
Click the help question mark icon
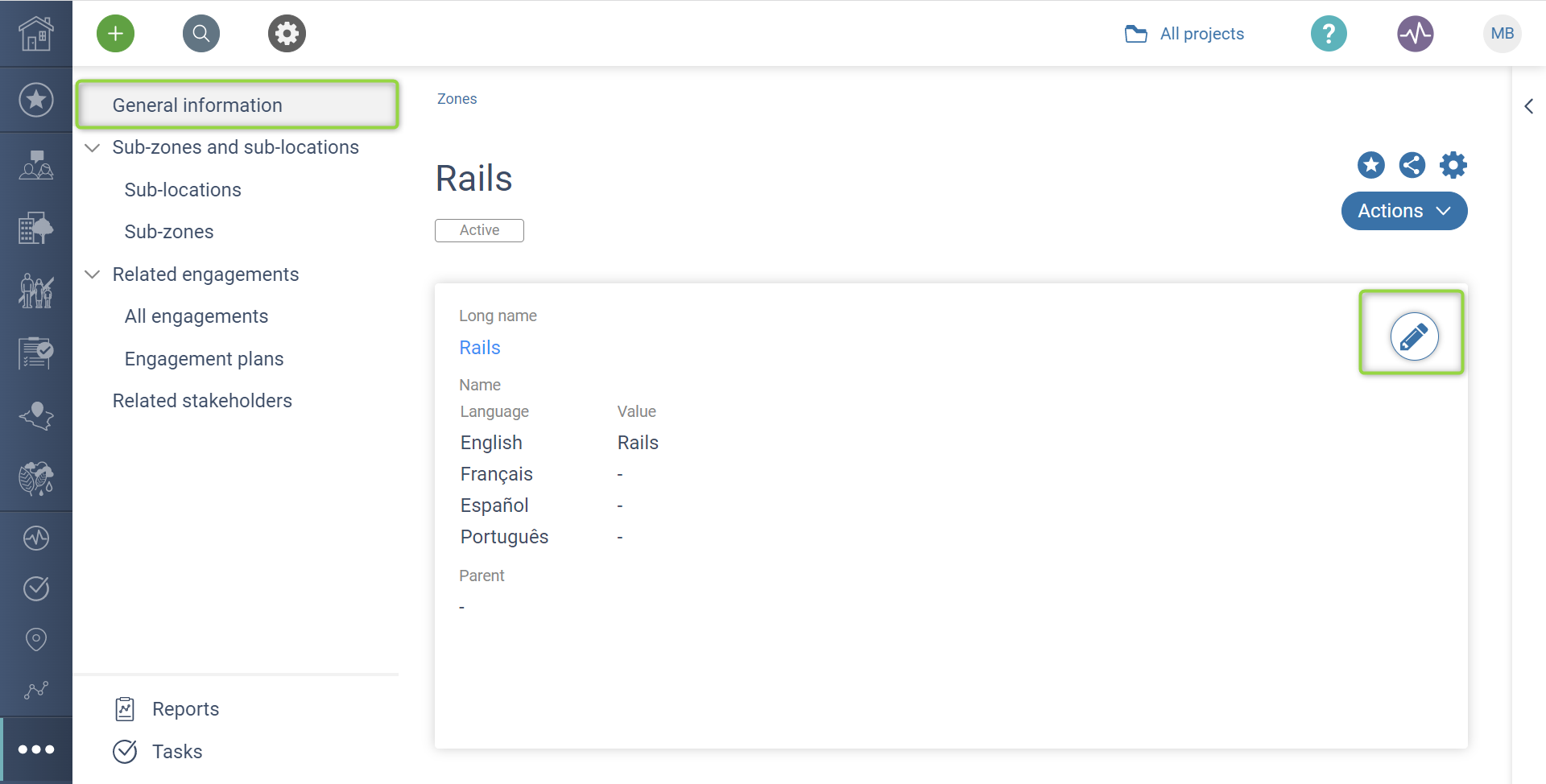click(1329, 34)
